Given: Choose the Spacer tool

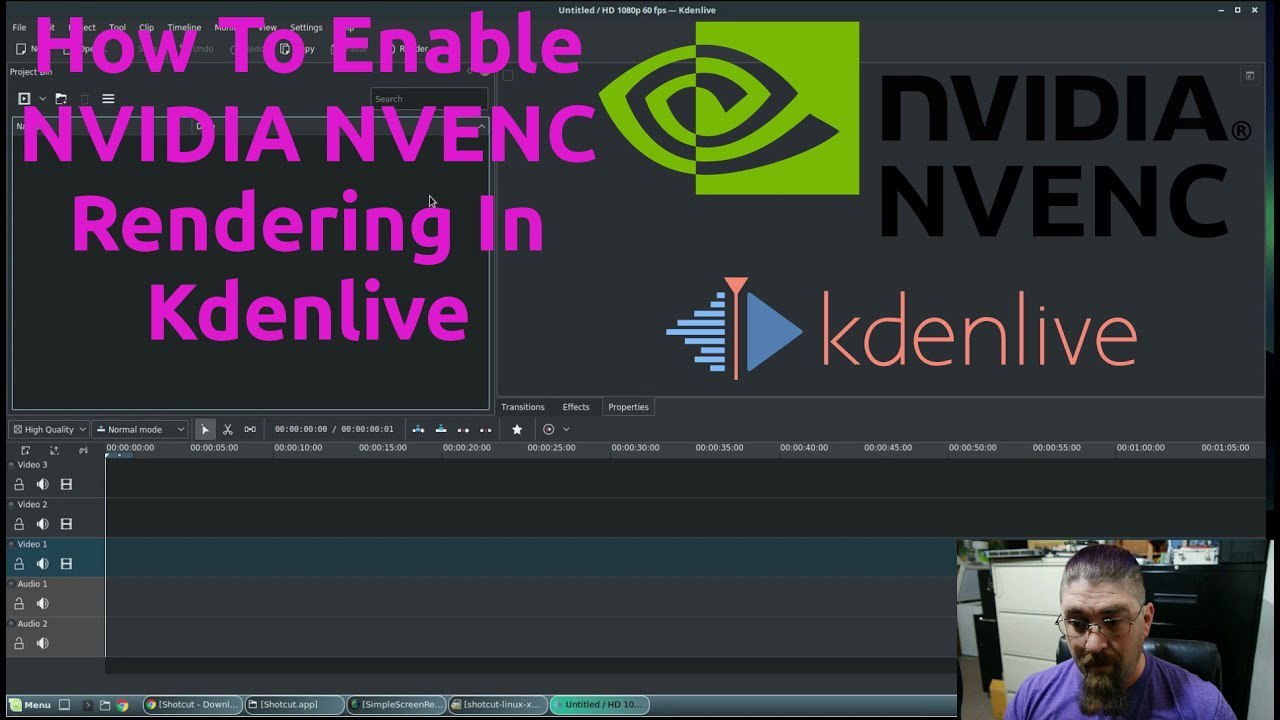Looking at the screenshot, I should pos(250,429).
